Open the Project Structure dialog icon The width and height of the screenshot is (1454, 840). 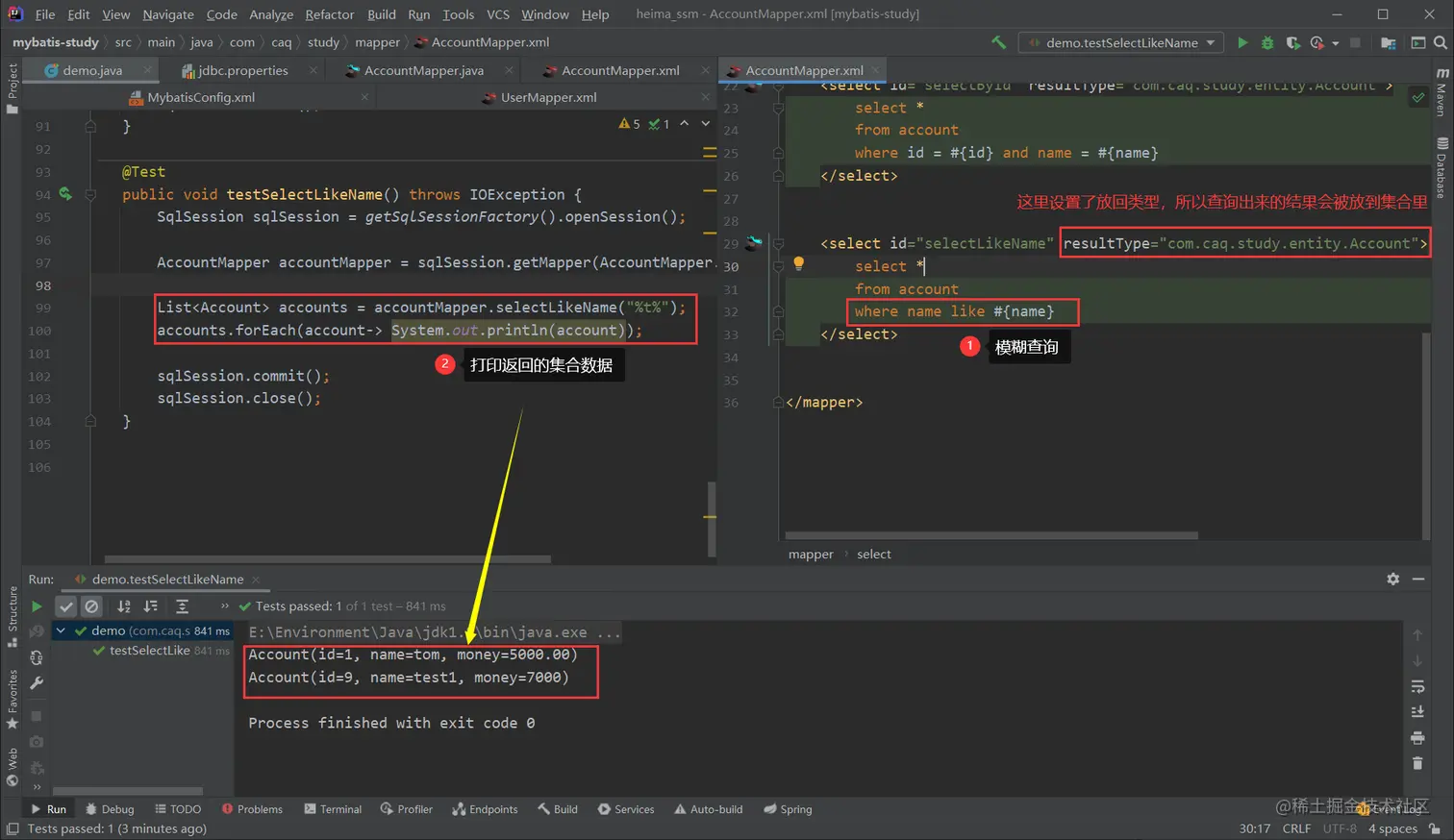pos(1388,42)
